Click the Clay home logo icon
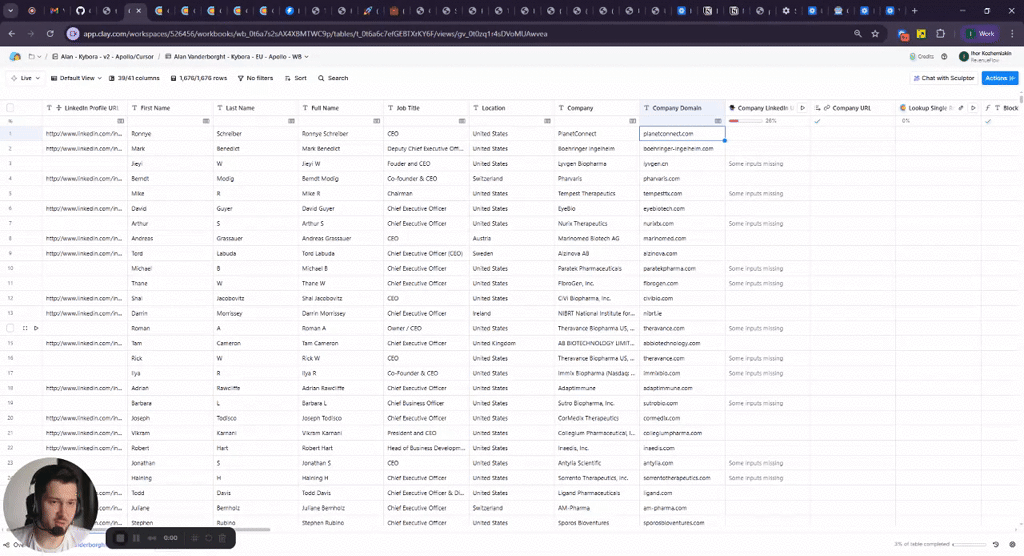Screen dimensions: 1024x556 pos(15,57)
